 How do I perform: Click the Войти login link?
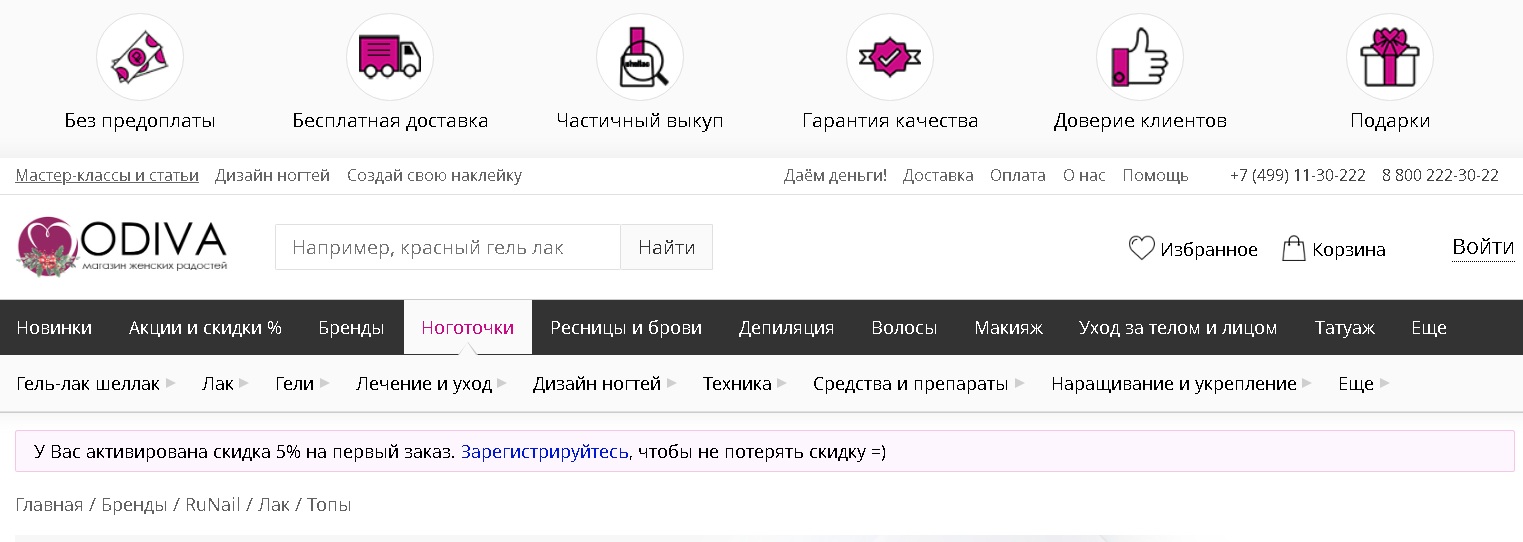point(1482,247)
